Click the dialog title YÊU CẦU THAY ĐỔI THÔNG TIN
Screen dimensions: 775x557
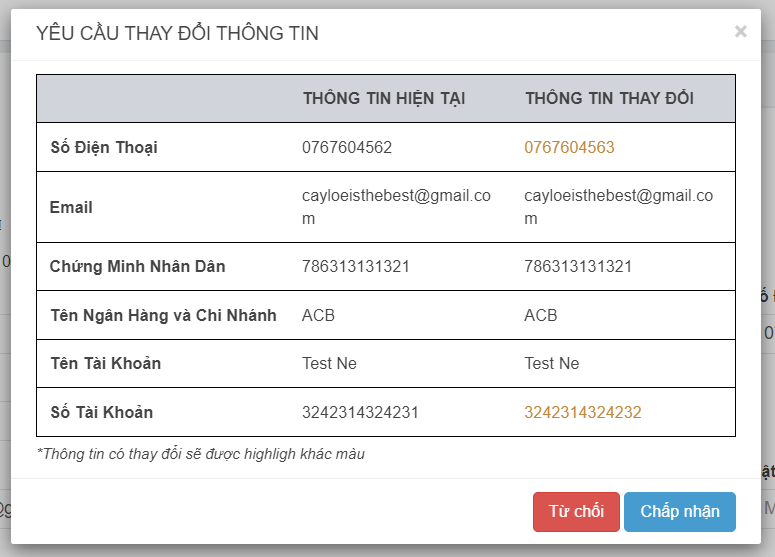(x=177, y=33)
